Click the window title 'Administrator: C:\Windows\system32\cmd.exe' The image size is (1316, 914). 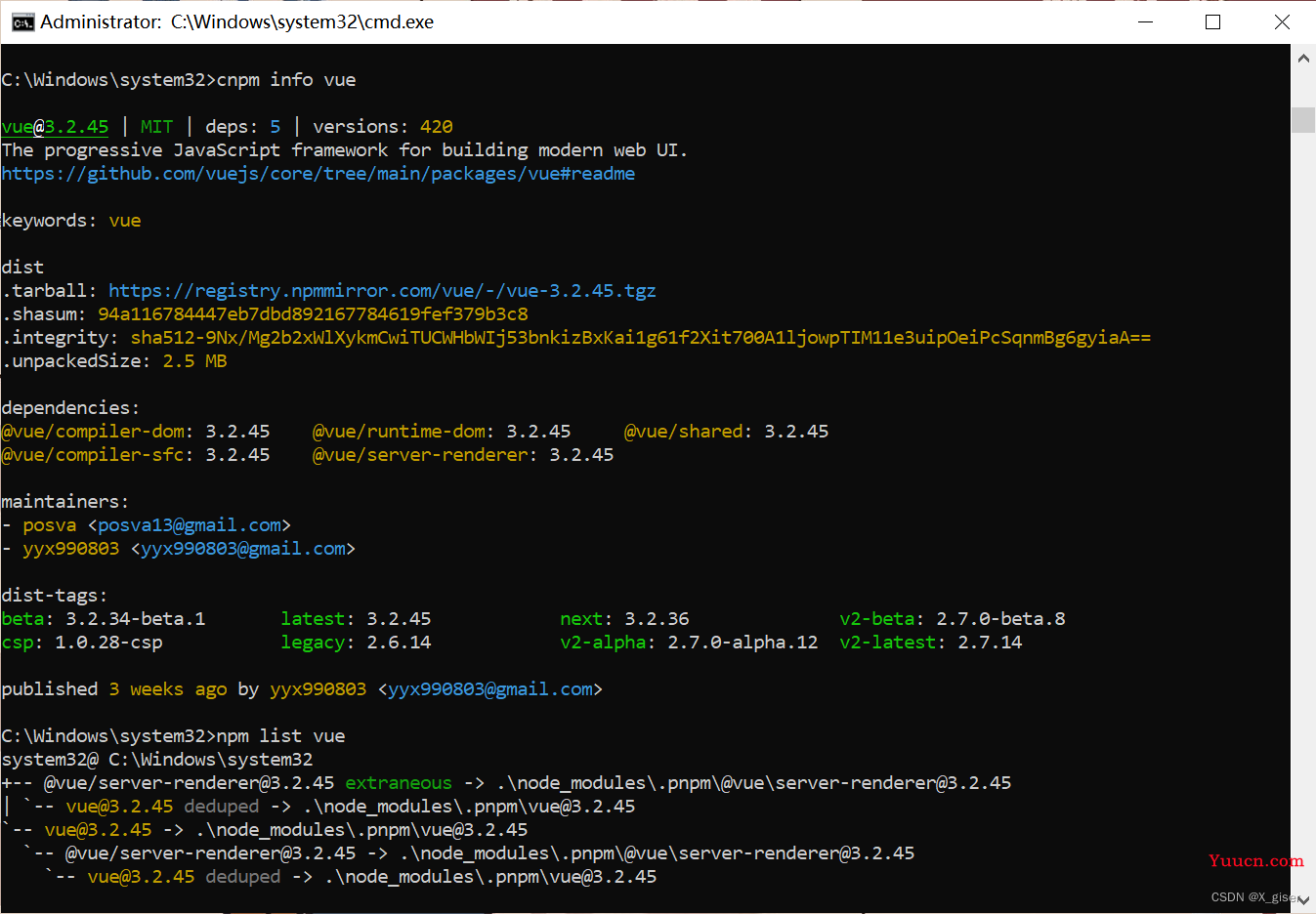pos(236,21)
